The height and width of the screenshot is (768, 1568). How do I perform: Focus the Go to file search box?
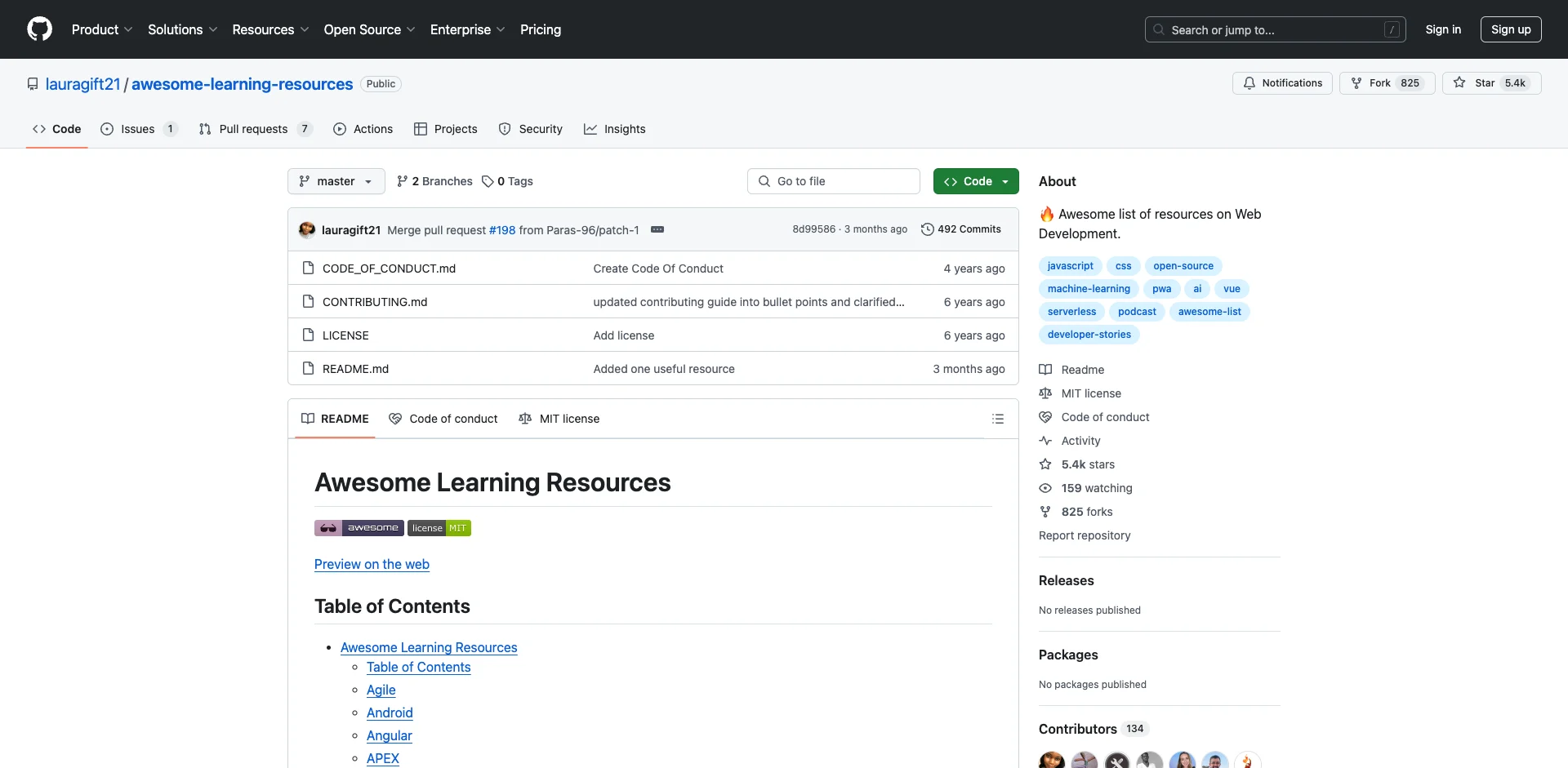click(x=834, y=181)
